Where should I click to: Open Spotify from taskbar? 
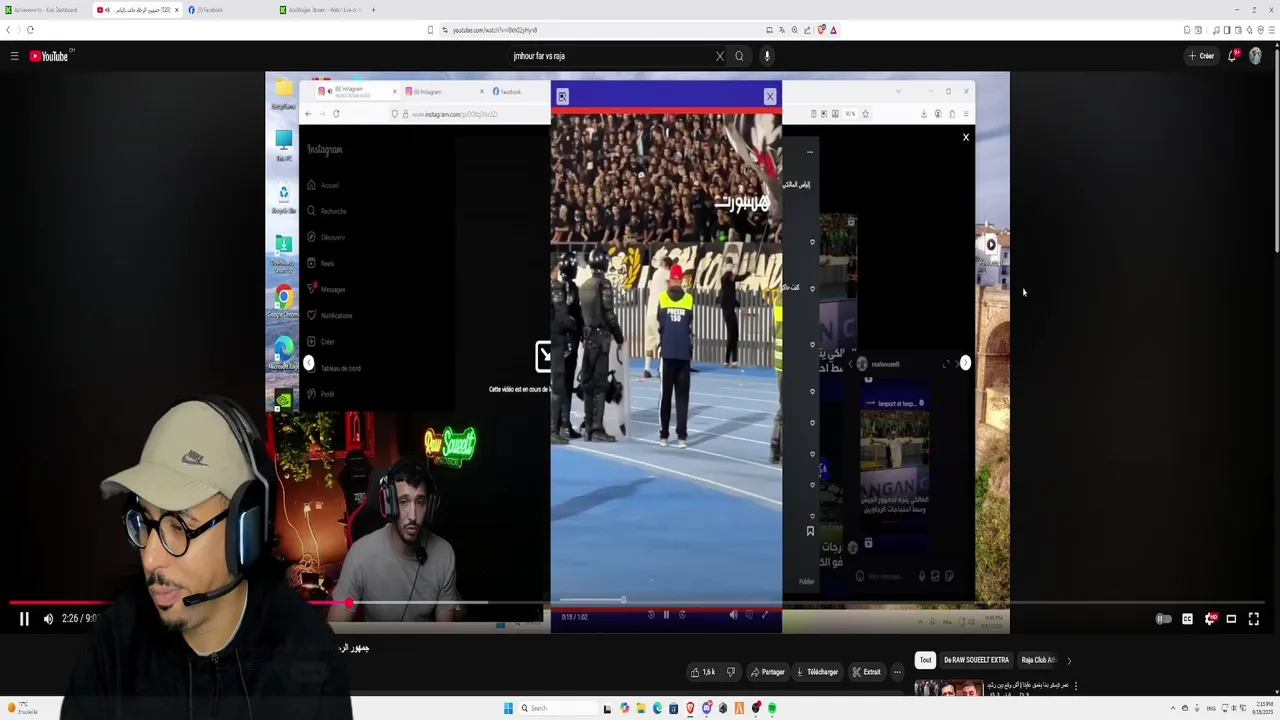(x=772, y=708)
